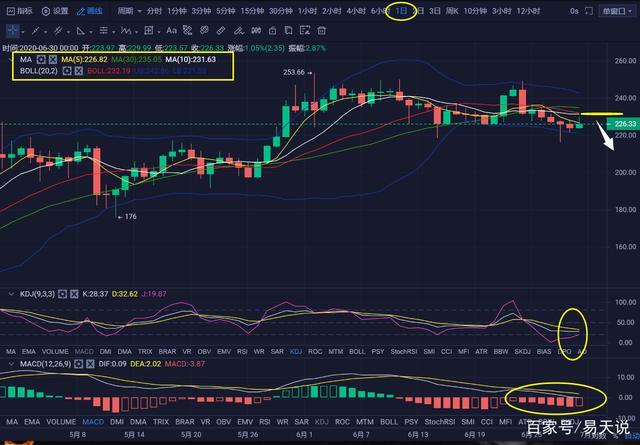640x445 pixels.
Task: Switch to the 3日 timeframe
Action: pos(435,11)
